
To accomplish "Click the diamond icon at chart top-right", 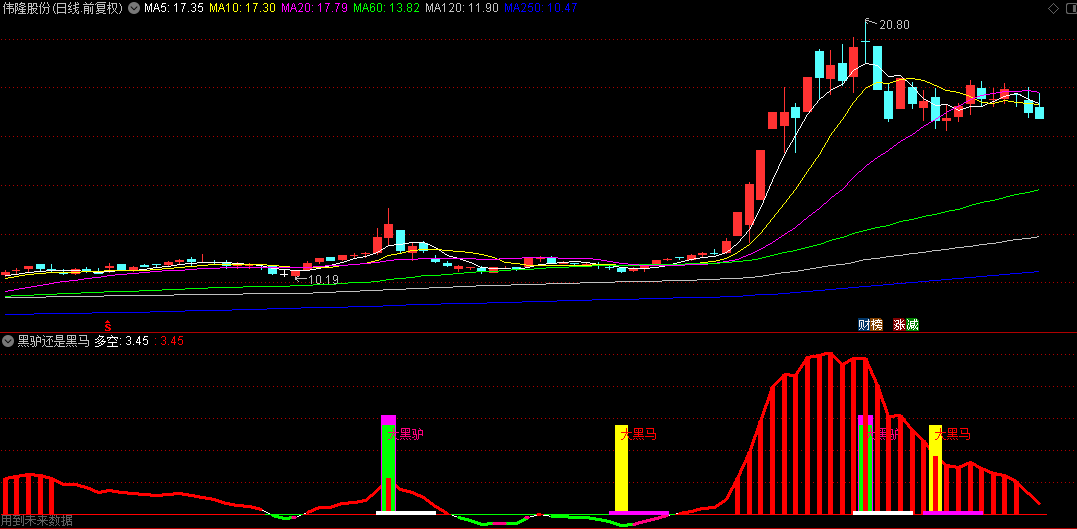I will tap(1053, 8).
